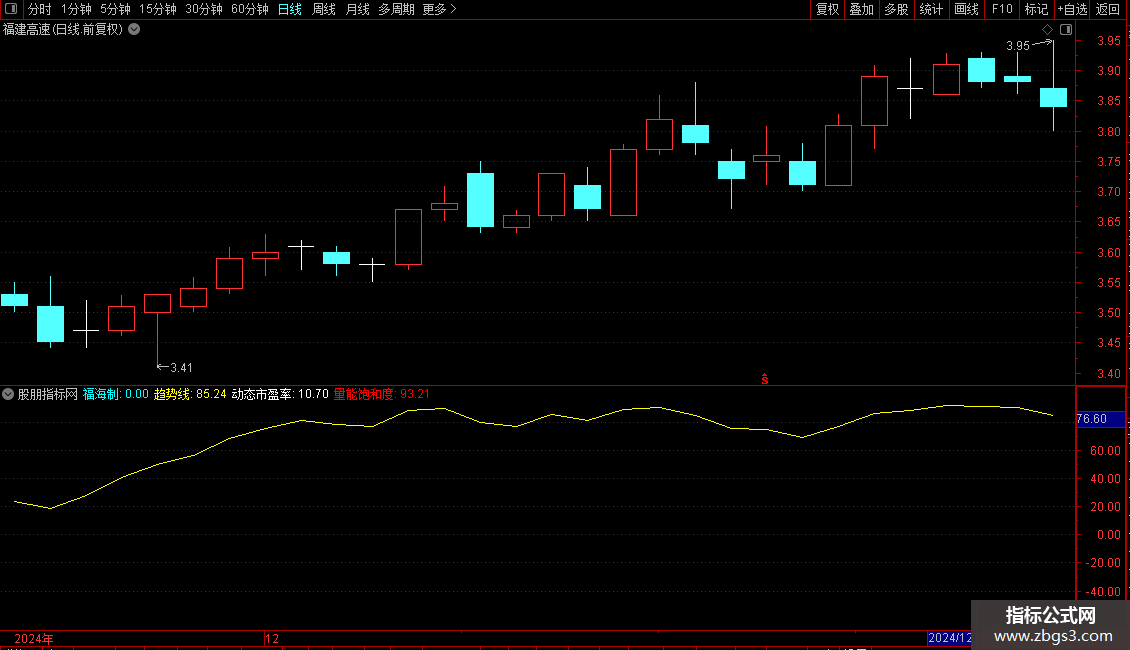Click the 3.41 low price annotation

tap(181, 368)
